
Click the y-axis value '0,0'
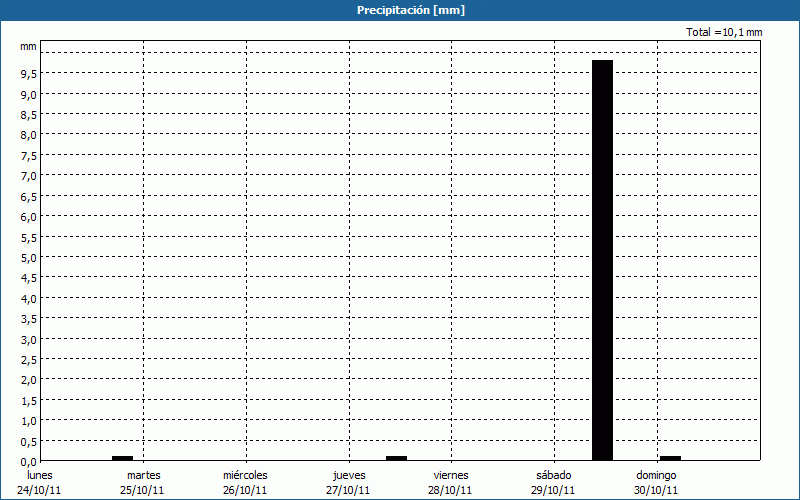pos(29,462)
